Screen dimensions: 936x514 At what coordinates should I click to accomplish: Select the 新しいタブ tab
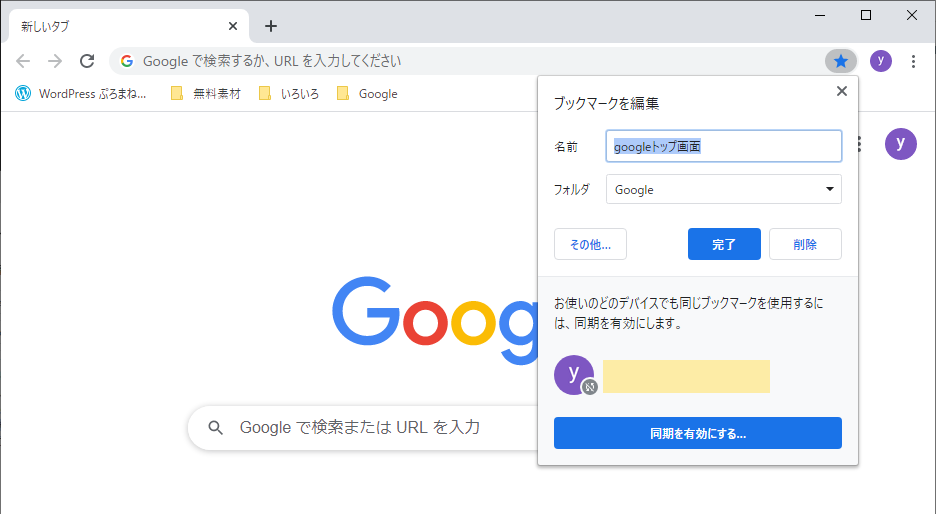(x=129, y=26)
